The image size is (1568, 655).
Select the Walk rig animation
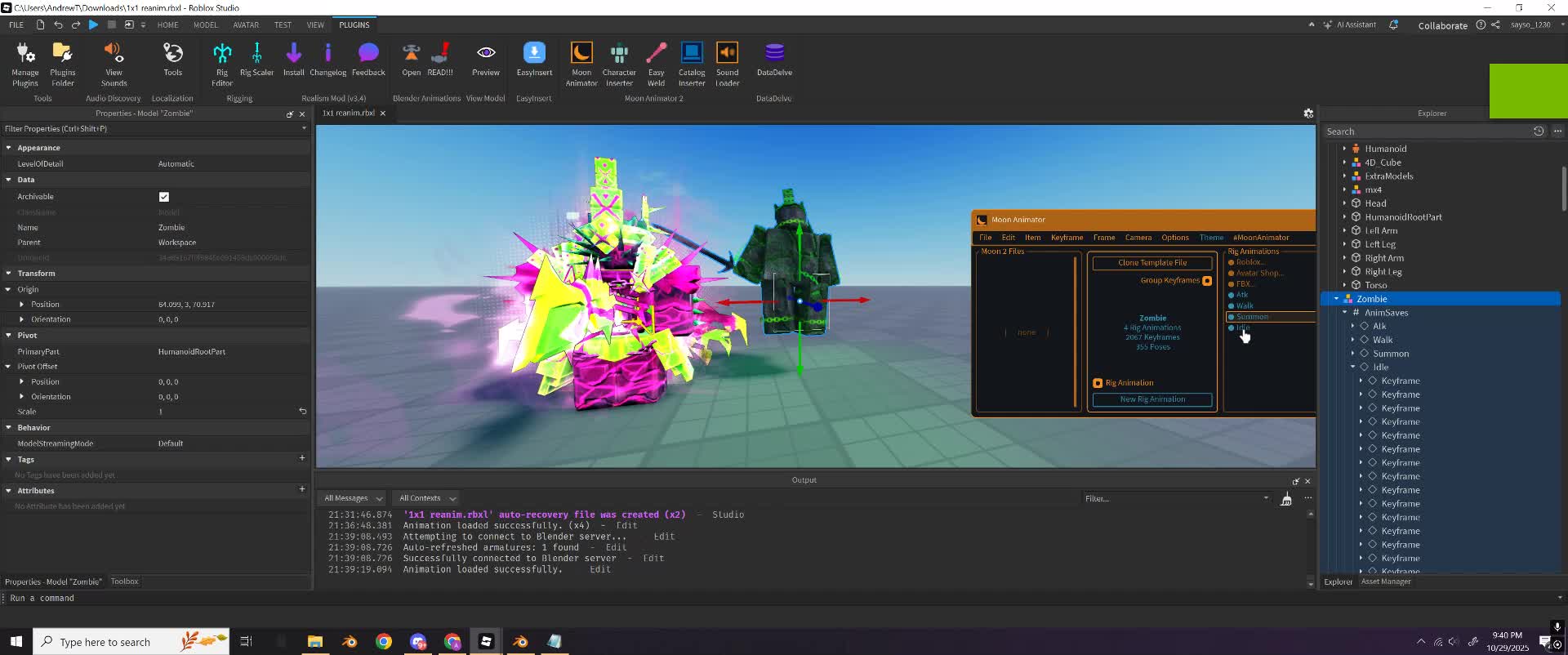click(1244, 305)
